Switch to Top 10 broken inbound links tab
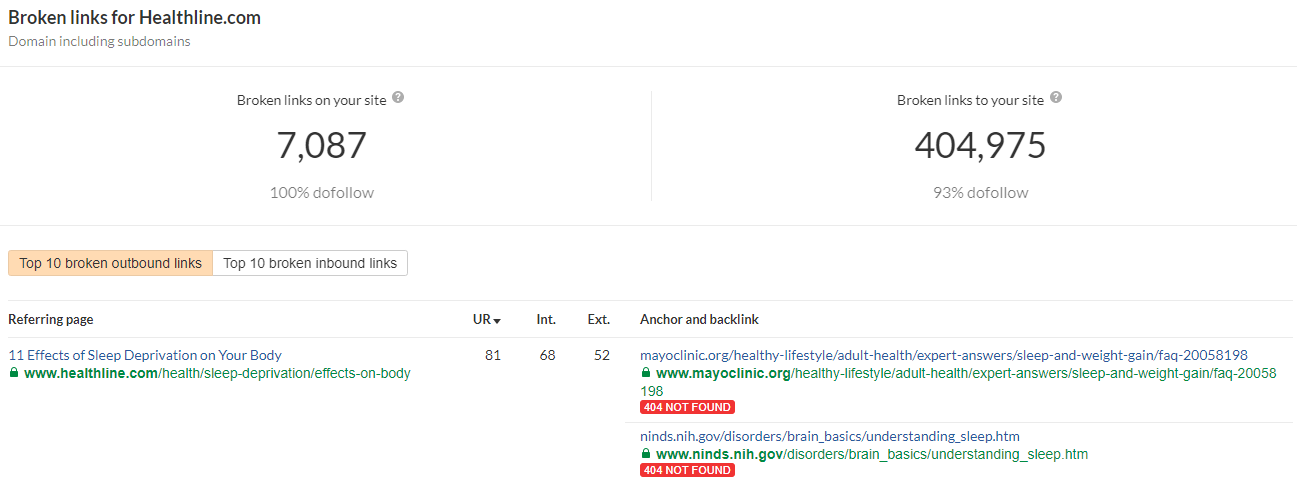The width and height of the screenshot is (1297, 481). [x=310, y=263]
